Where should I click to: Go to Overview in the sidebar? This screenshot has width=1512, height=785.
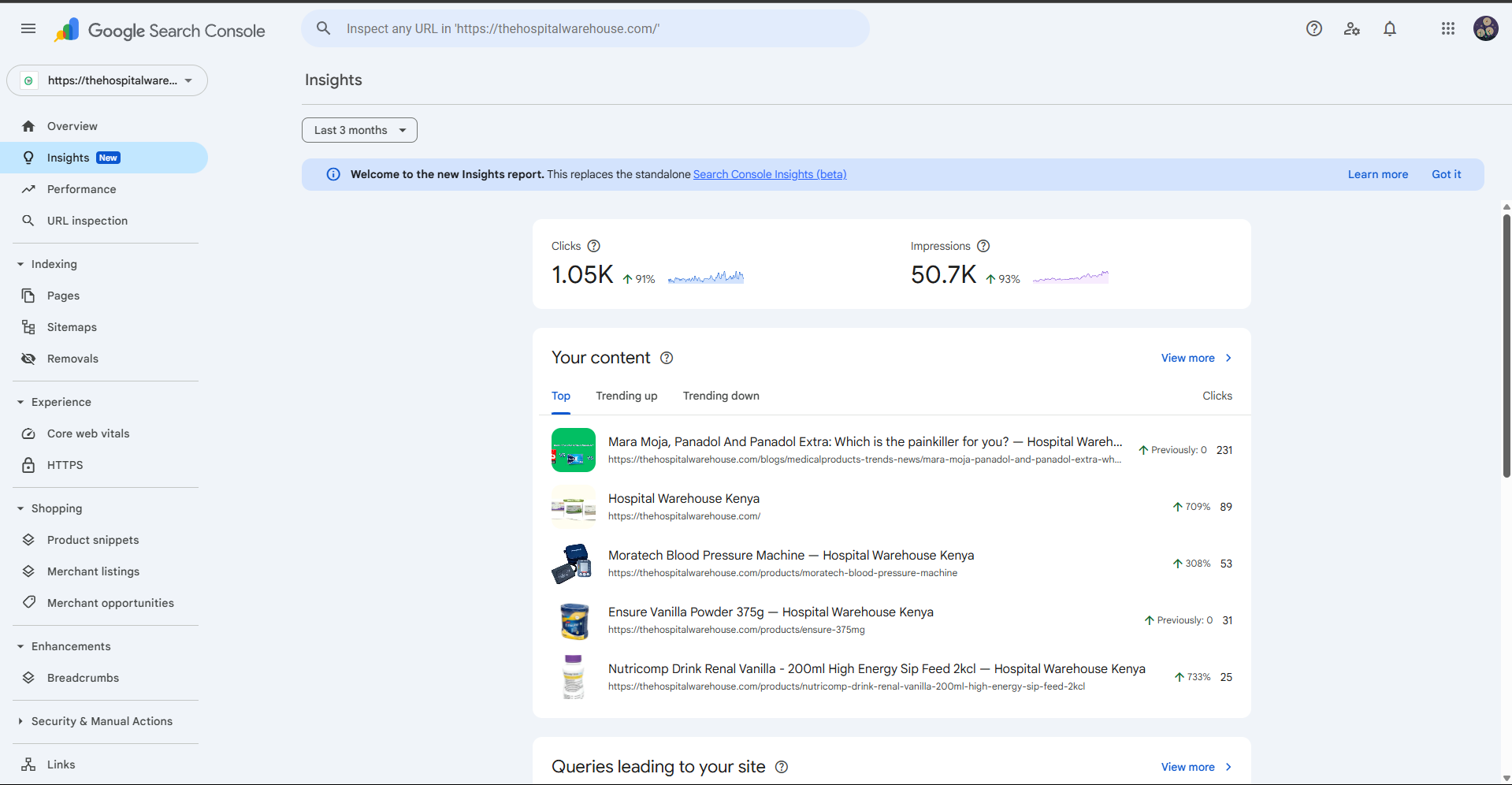click(104, 126)
